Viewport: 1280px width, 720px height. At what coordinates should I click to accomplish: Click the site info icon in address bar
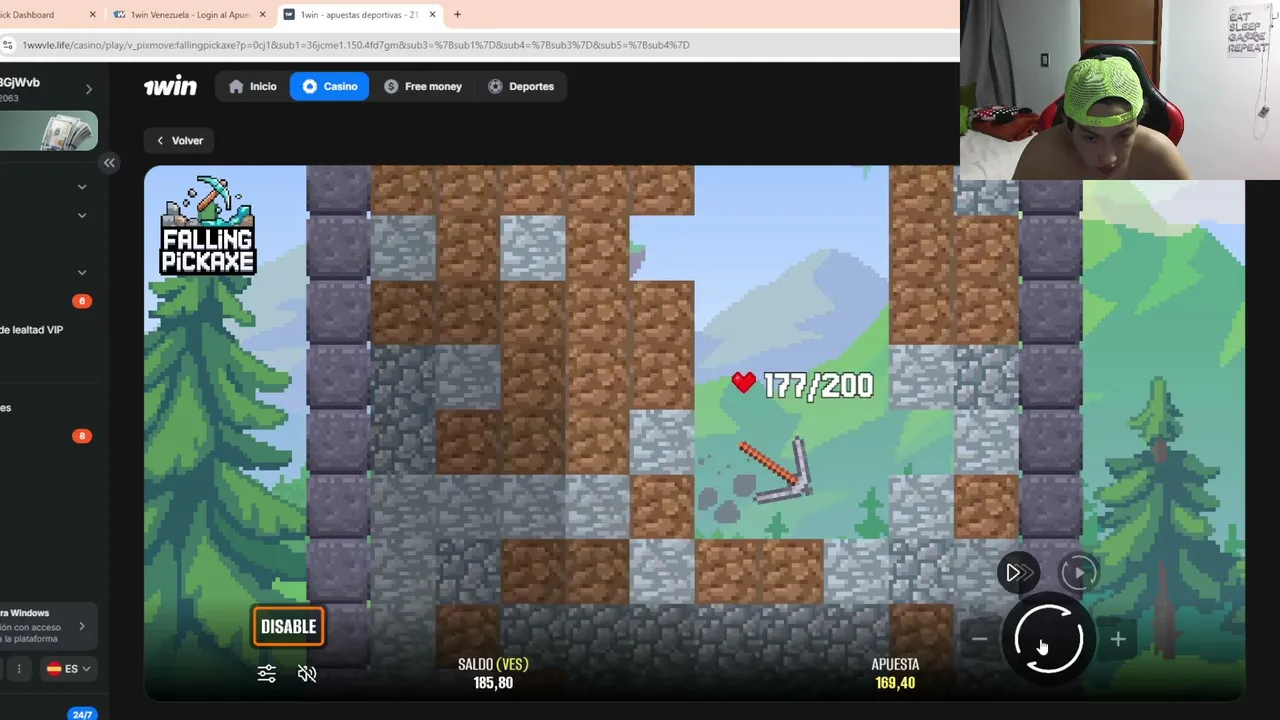[9, 45]
